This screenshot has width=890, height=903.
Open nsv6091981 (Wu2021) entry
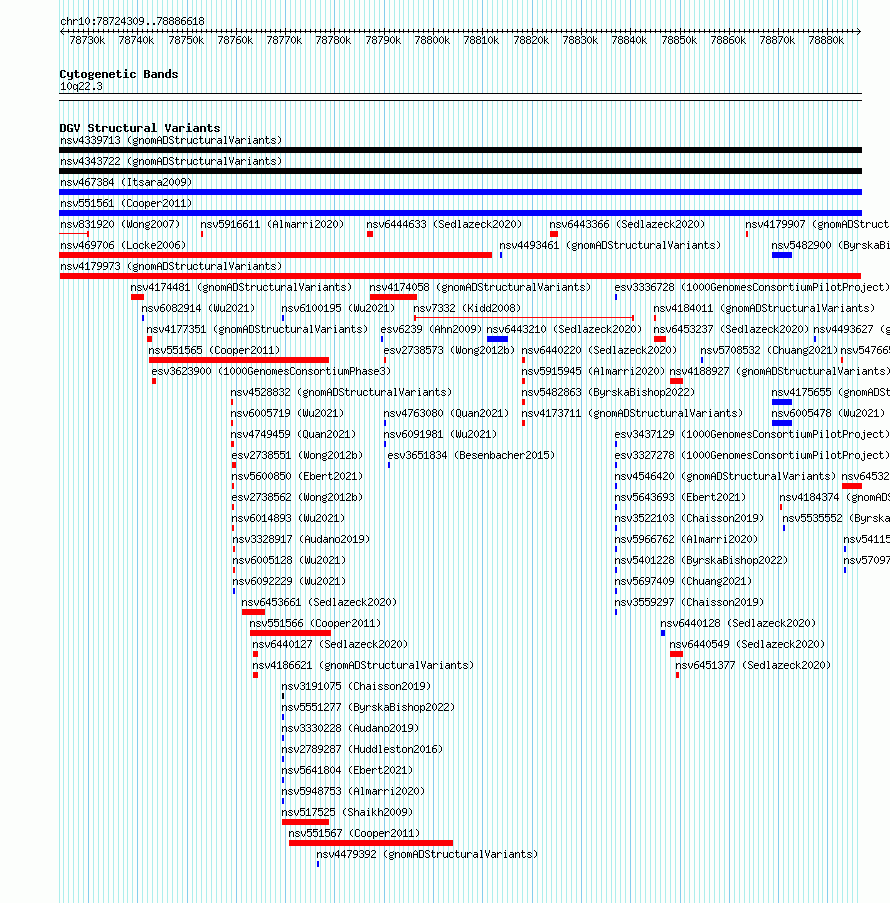440,435
